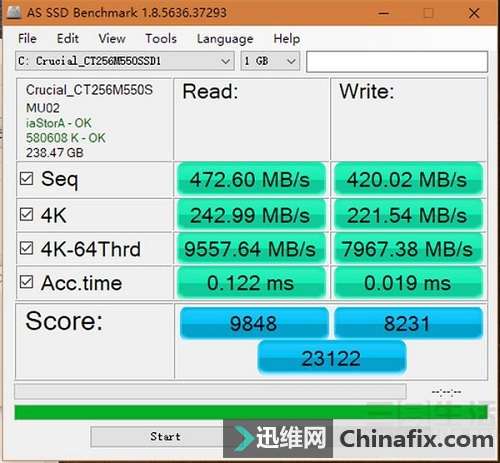This screenshot has height=463, width=500.
Task: Click the green progress bar
Action: pyautogui.click(x=251, y=412)
